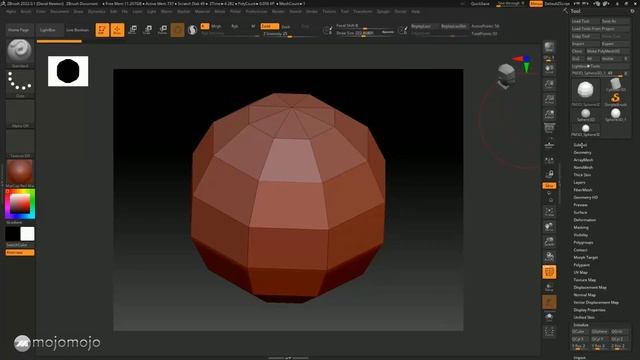Open the Brush menu
The image size is (640, 360).
pyautogui.click(x=26, y=11)
